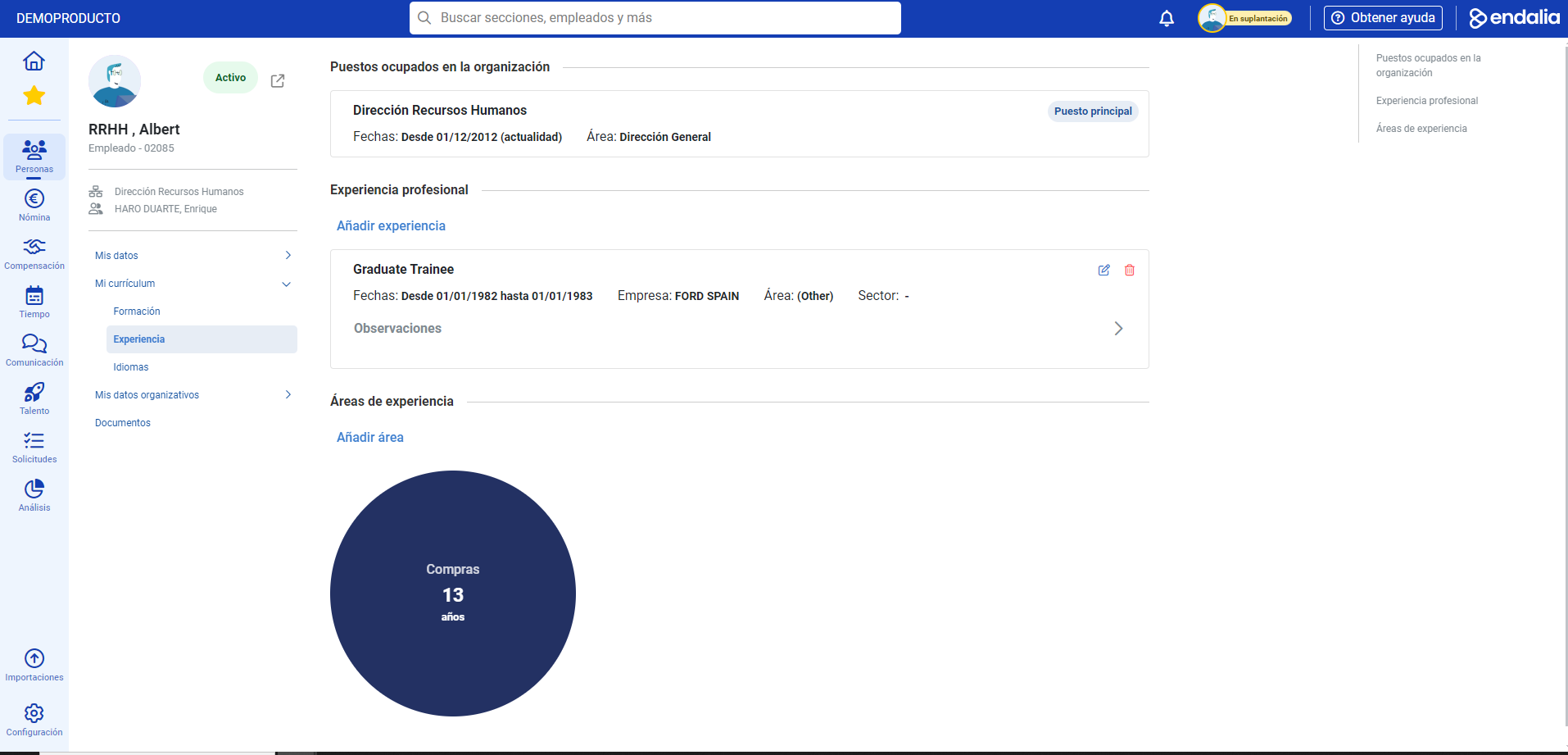Edit the Graduate Trainee experience
The image size is (1568, 755).
[1104, 270]
